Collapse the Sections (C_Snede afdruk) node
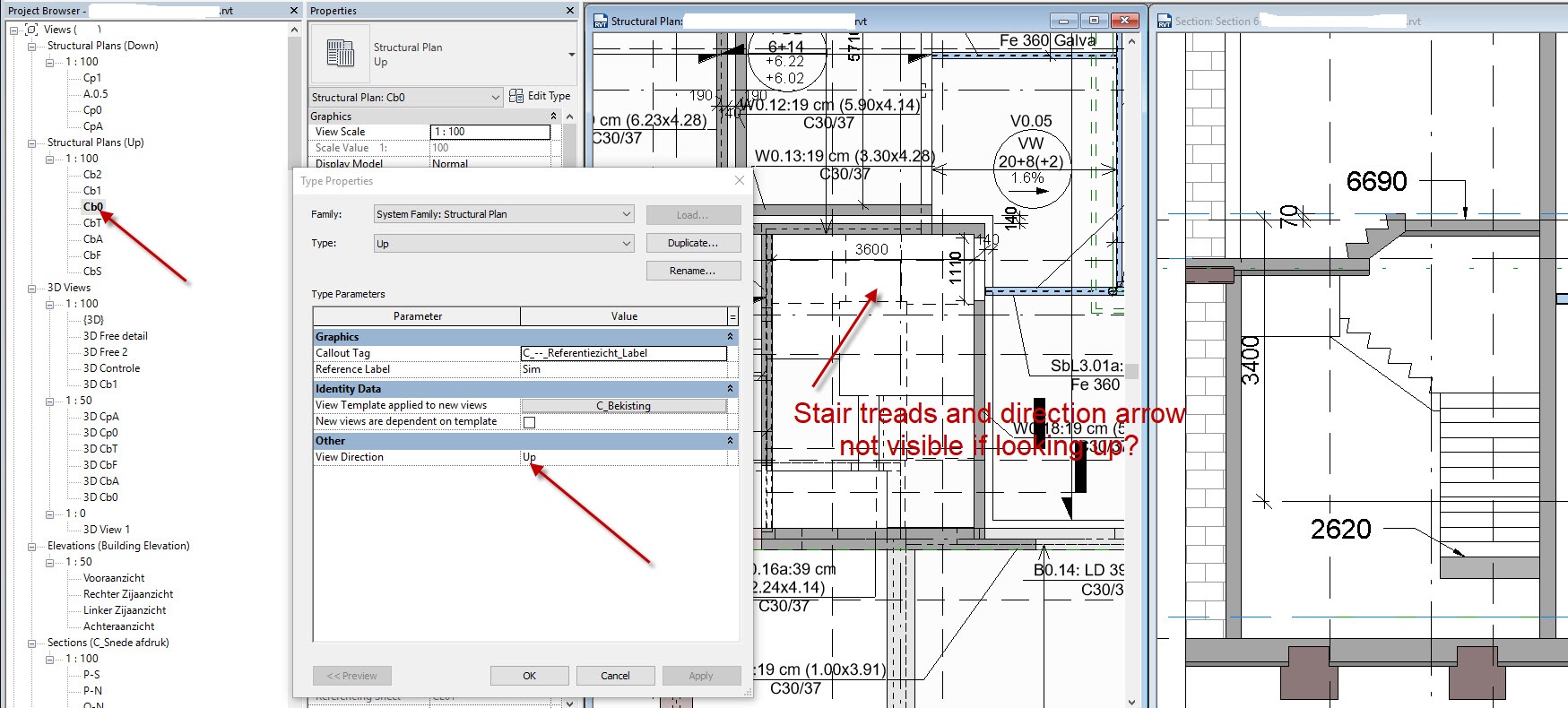Screen dimensions: 1568x708 pos(32,643)
